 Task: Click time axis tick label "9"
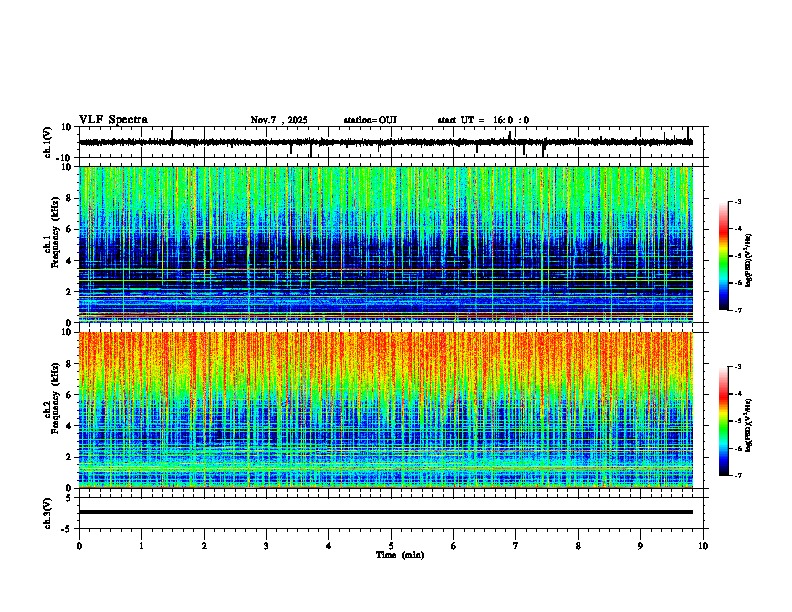pyautogui.click(x=640, y=546)
